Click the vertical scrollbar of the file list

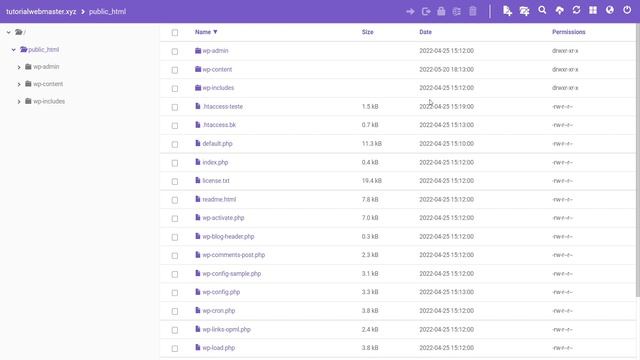[638, 160]
